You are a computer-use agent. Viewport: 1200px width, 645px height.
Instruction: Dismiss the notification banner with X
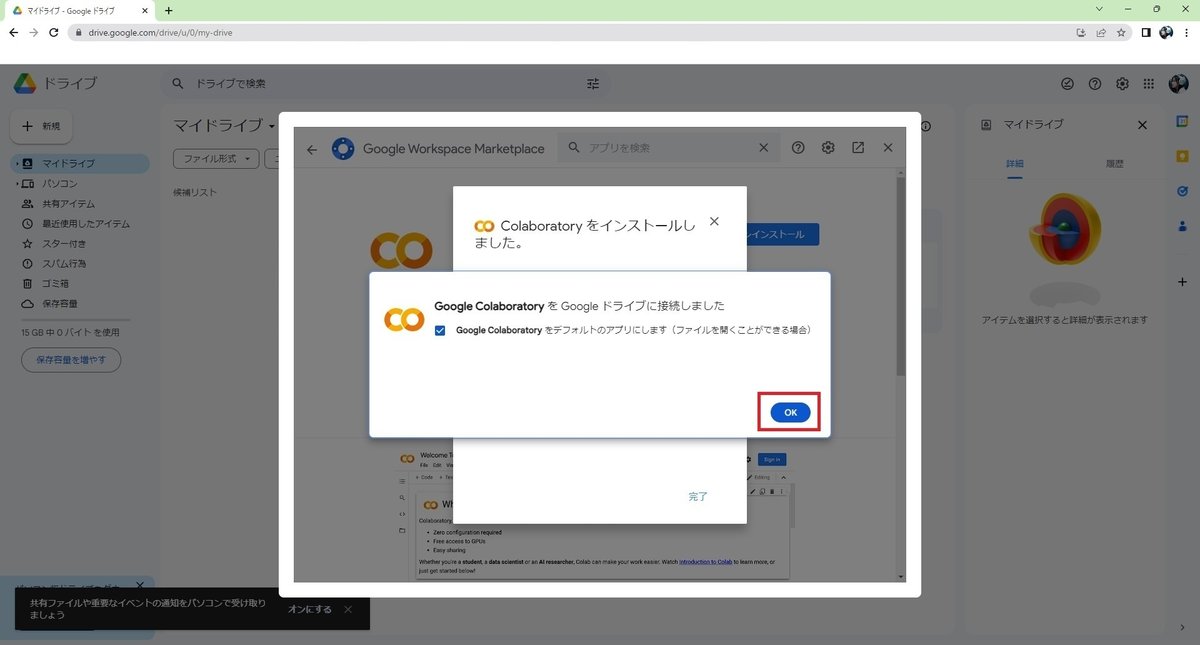[x=348, y=609]
